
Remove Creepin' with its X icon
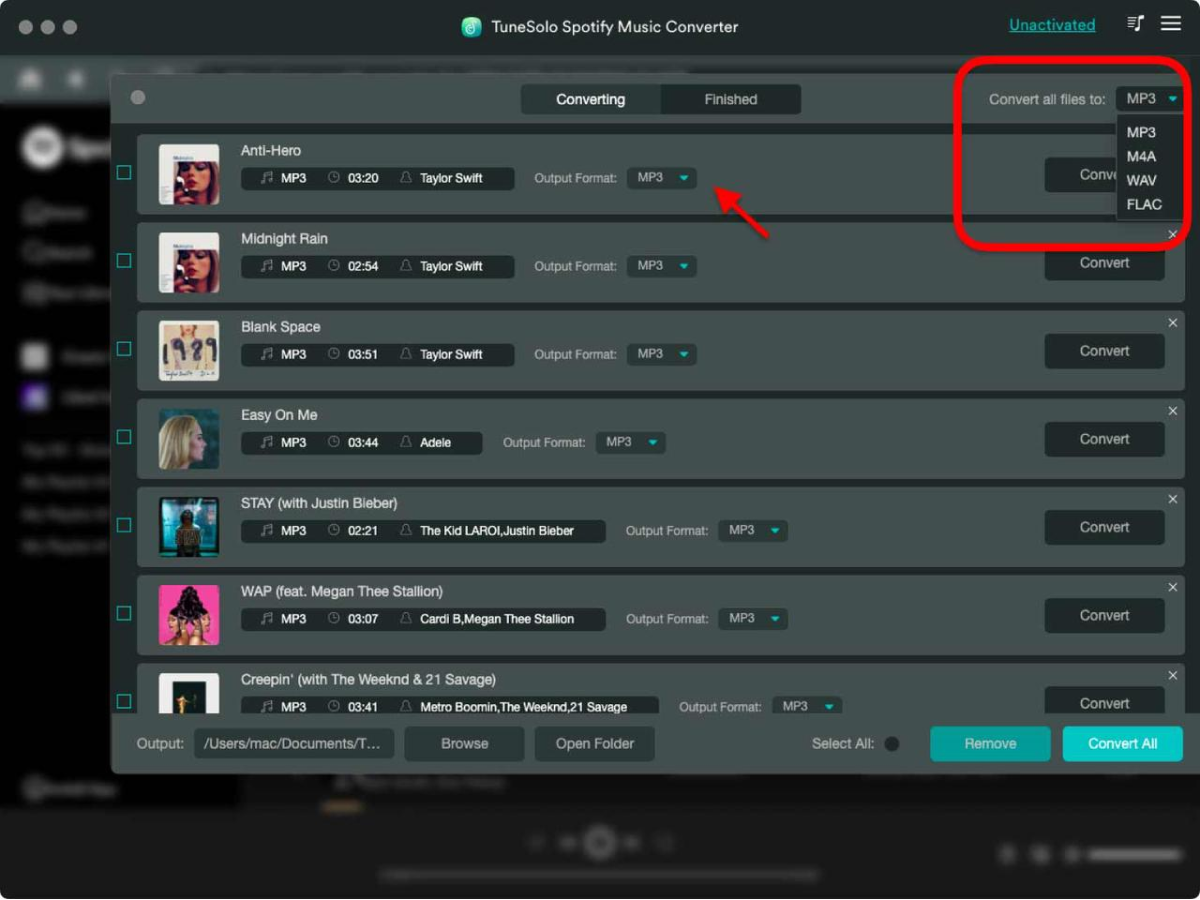tap(1173, 675)
